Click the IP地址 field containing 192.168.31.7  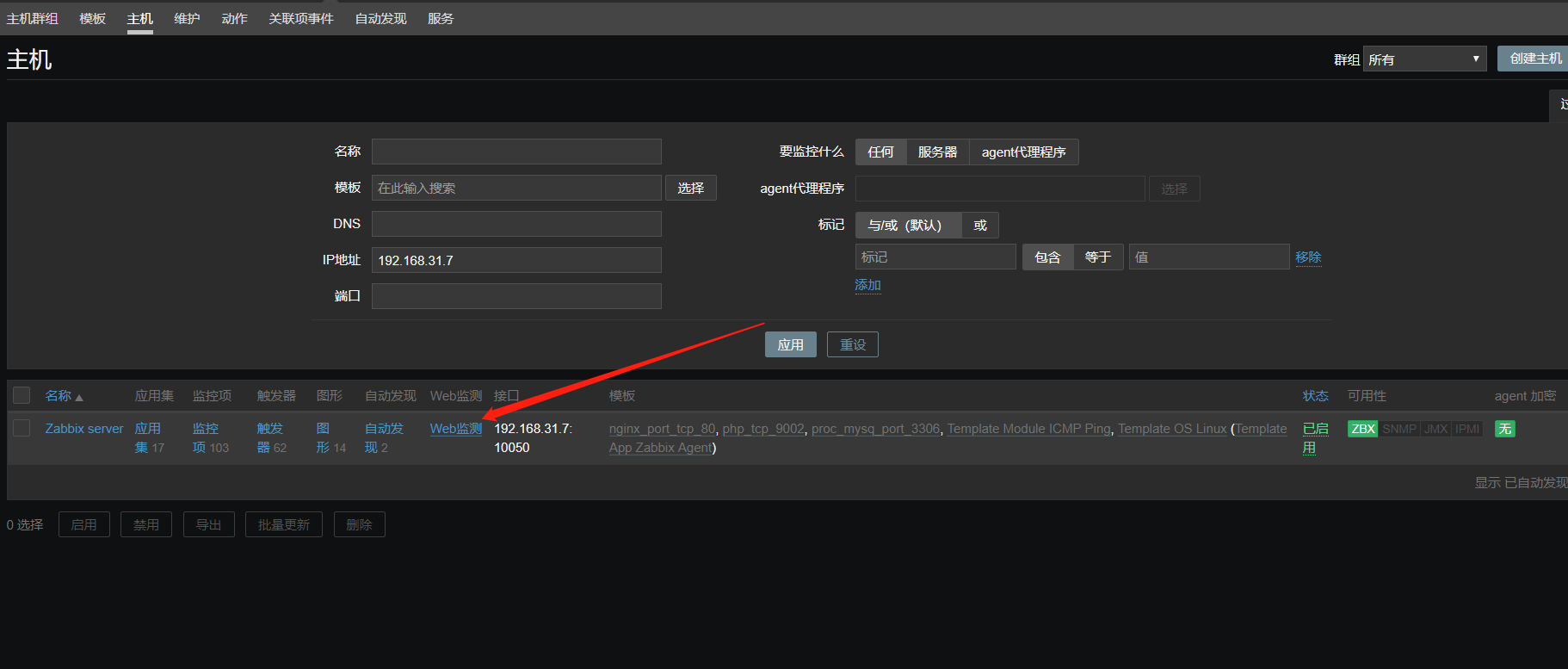tap(516, 260)
